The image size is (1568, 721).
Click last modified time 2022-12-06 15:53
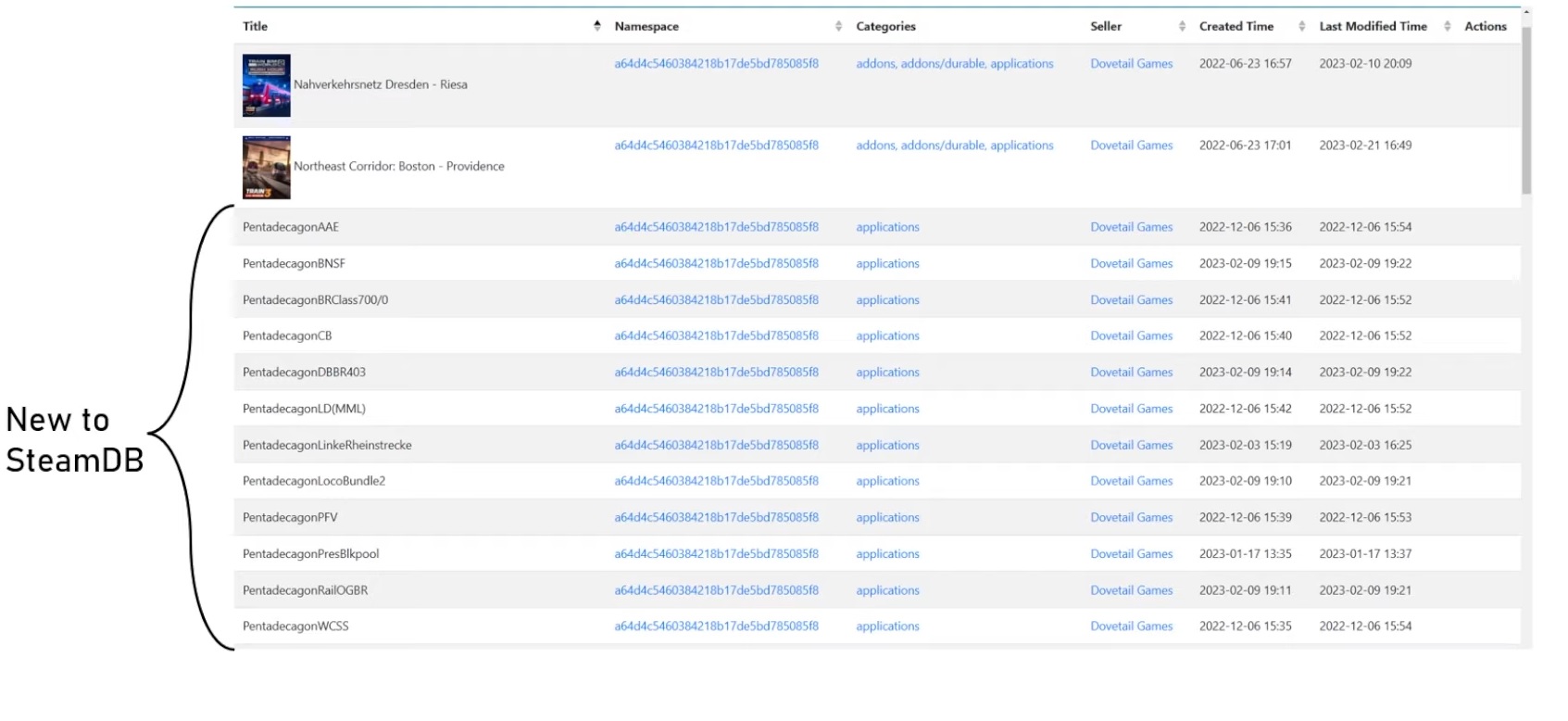1365,517
